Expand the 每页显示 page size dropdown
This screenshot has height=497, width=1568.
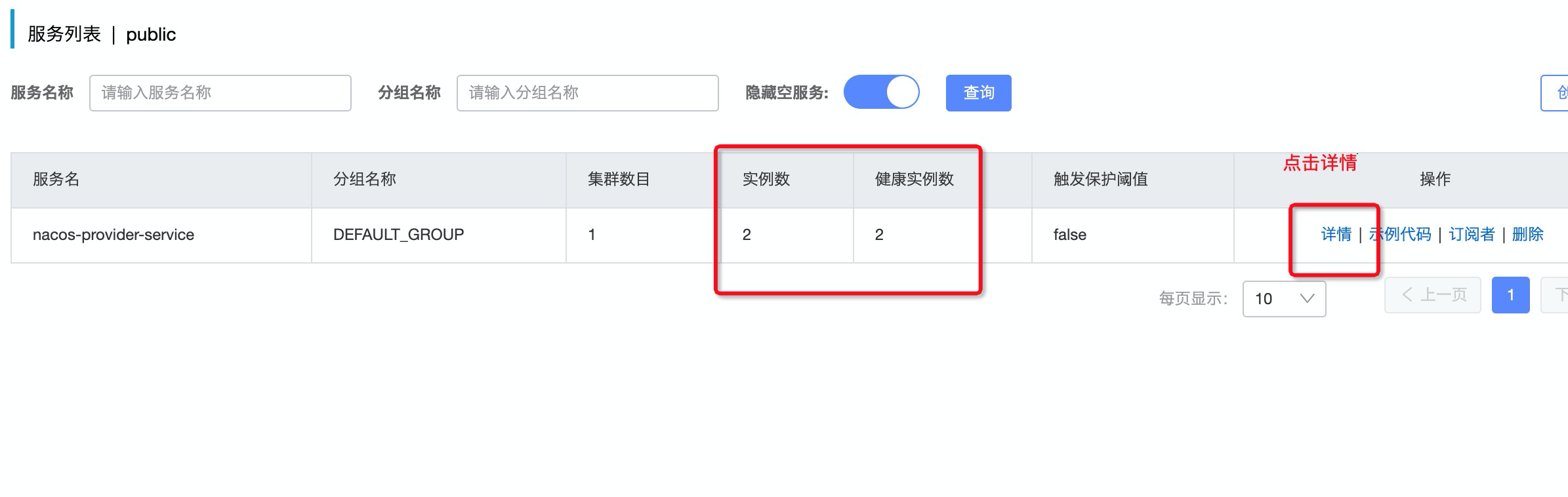click(1284, 299)
